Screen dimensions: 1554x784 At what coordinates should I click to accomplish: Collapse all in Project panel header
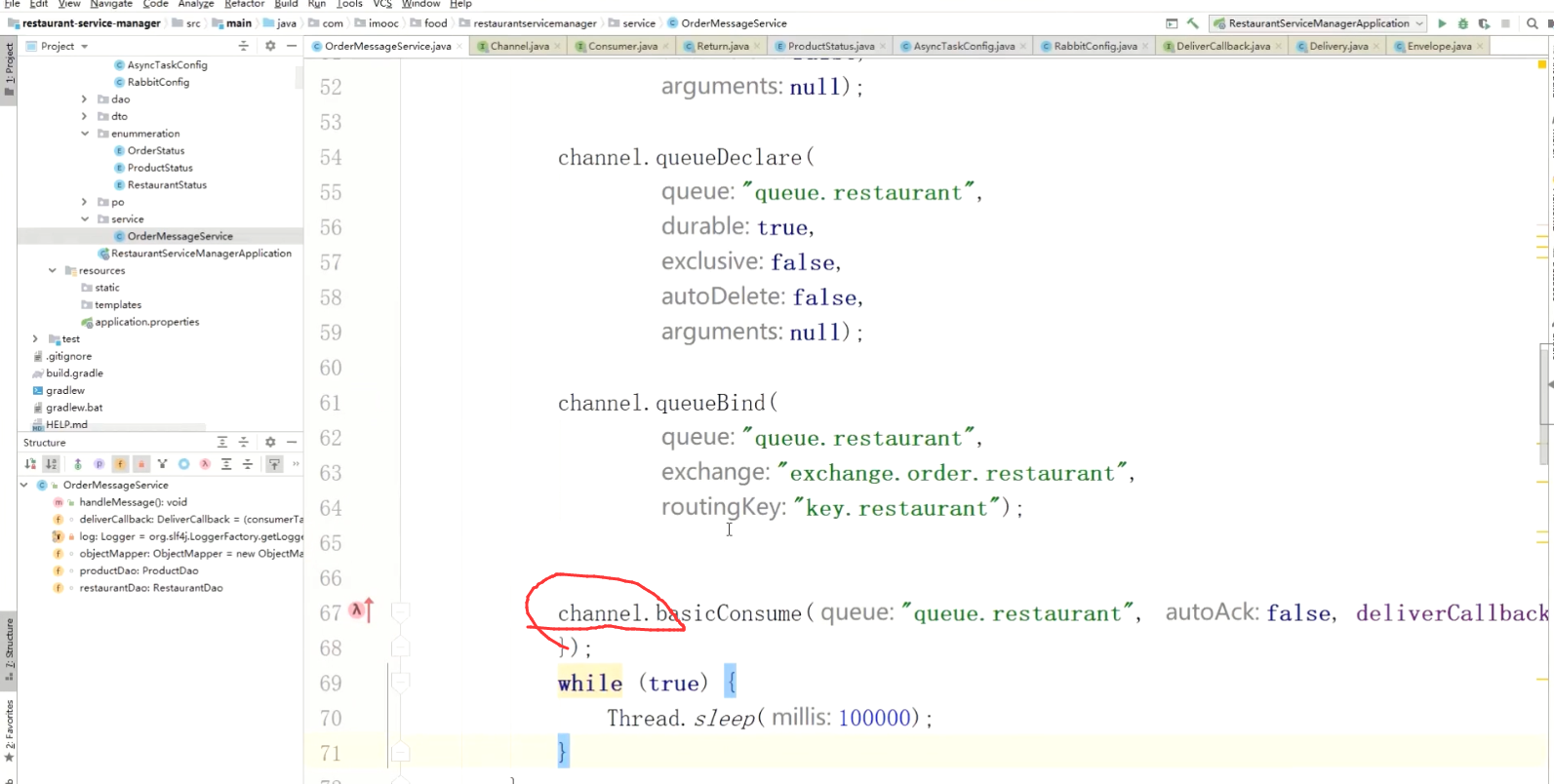click(244, 46)
